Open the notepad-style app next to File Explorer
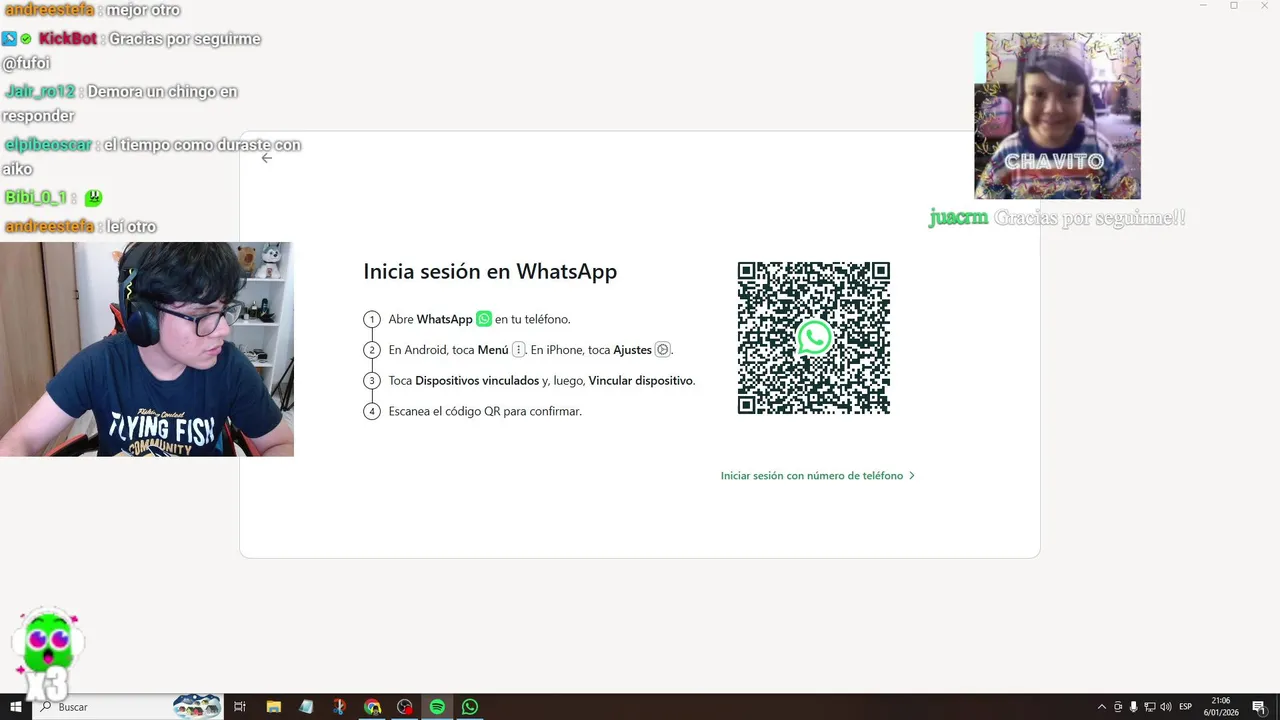1280x720 pixels. coord(306,707)
